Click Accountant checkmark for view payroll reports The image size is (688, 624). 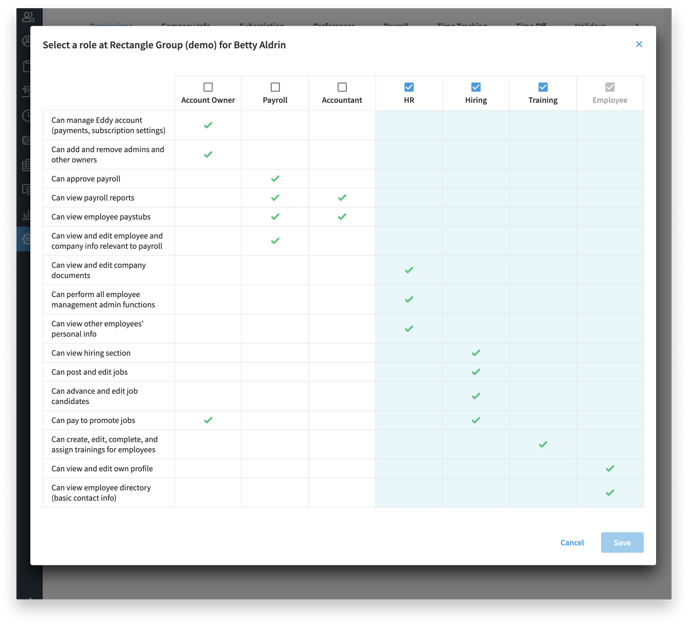pos(342,197)
